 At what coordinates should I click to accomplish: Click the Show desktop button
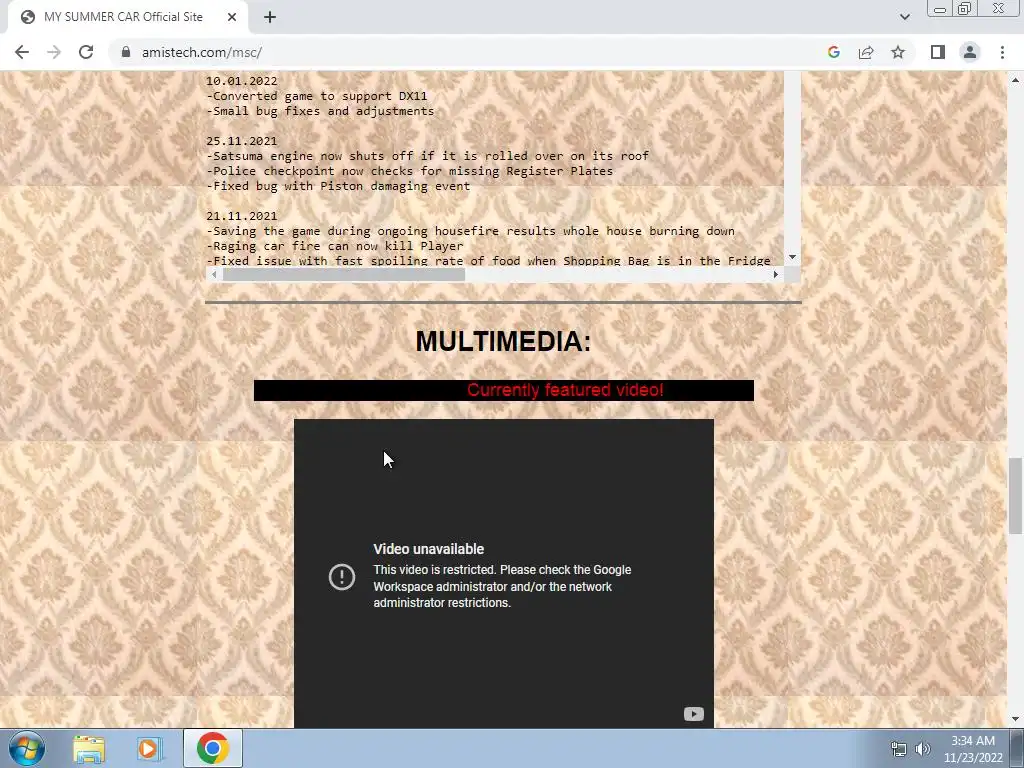(1017, 748)
